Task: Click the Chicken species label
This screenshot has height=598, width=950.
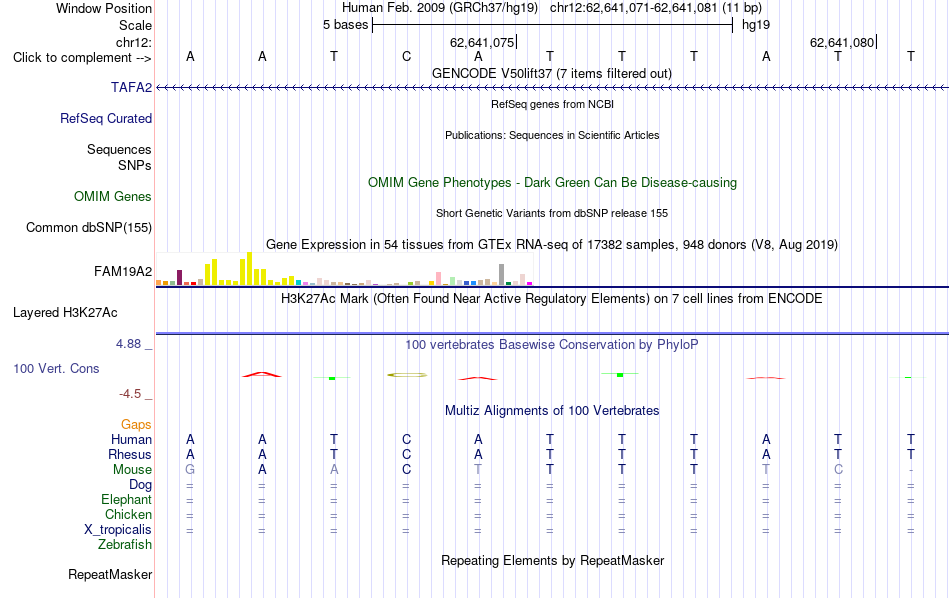Action: (128, 514)
